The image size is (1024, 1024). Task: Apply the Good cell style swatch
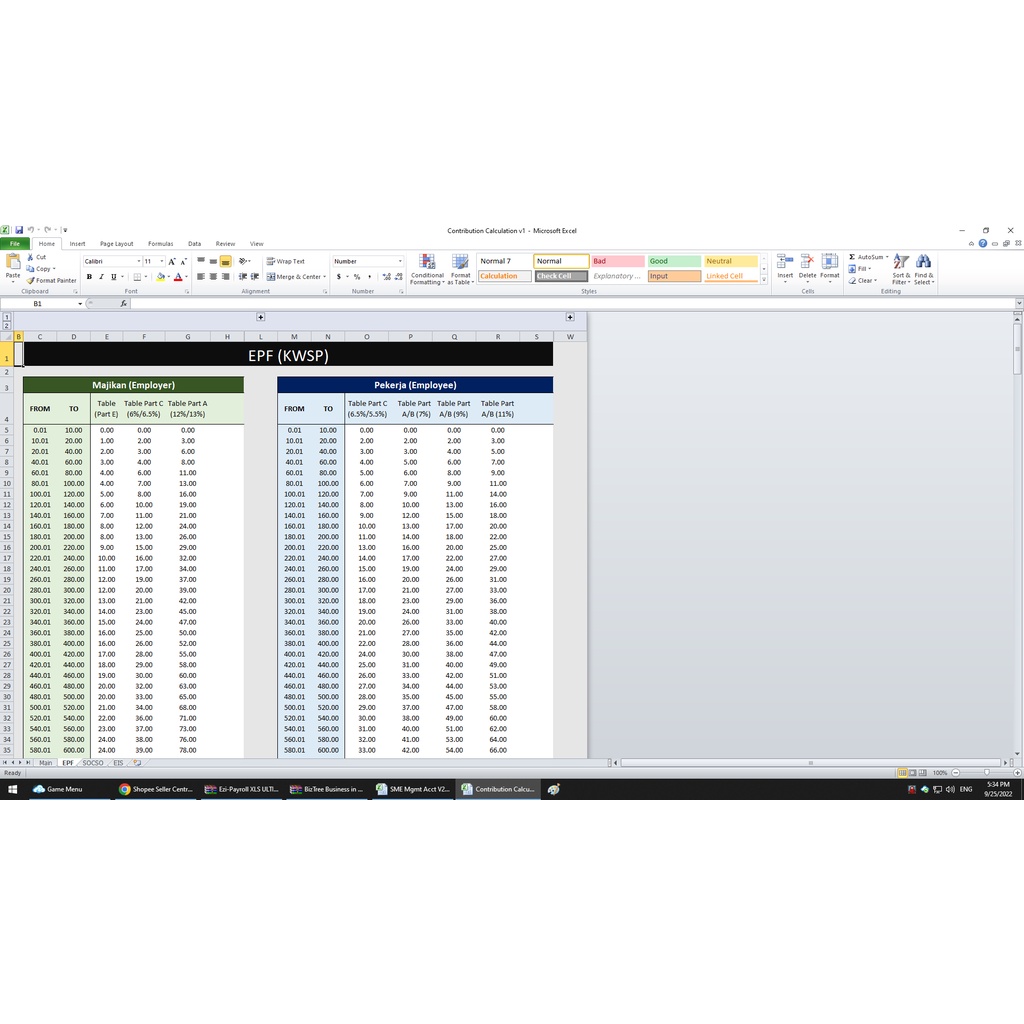(673, 261)
